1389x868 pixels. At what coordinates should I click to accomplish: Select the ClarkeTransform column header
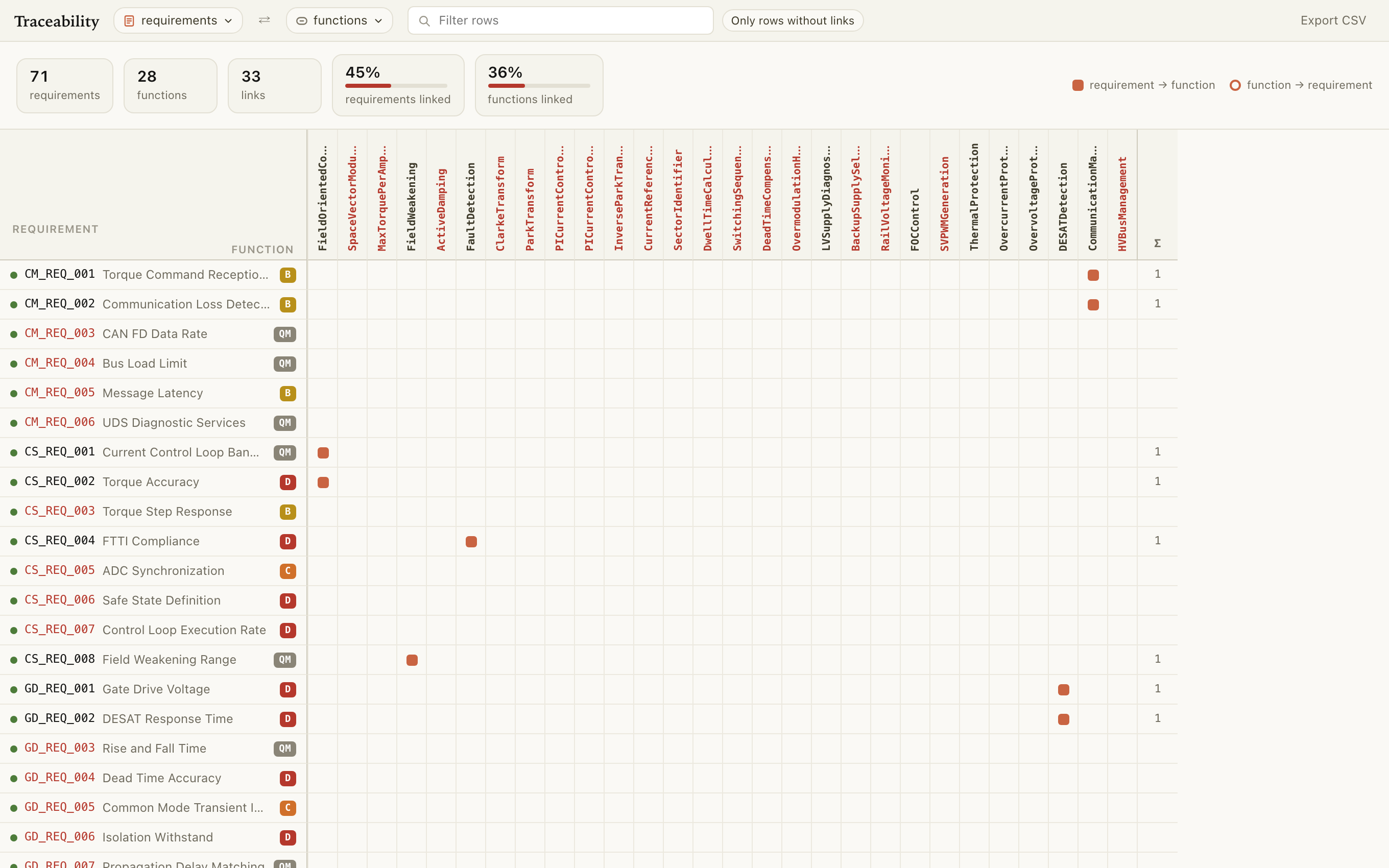click(x=500, y=195)
